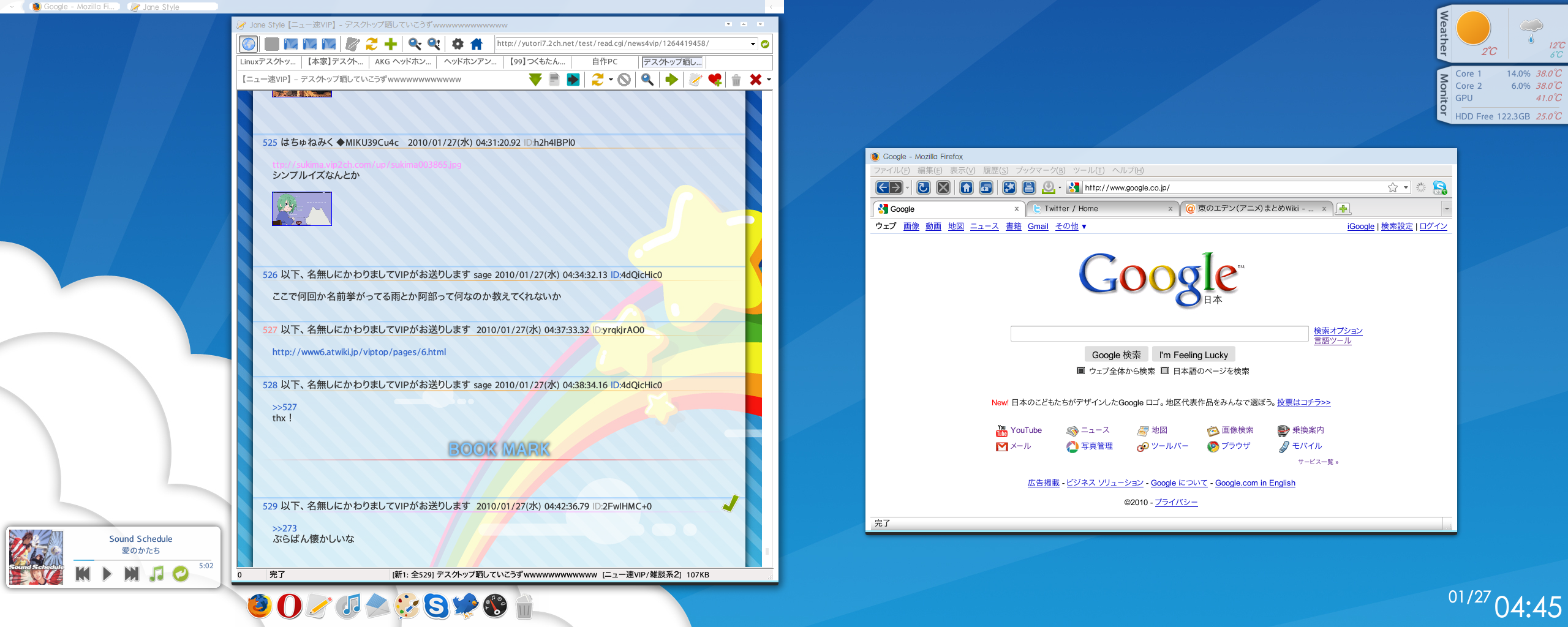Click the magnifier search icon in thread toolbar
1568x627 pixels.
tap(647, 80)
